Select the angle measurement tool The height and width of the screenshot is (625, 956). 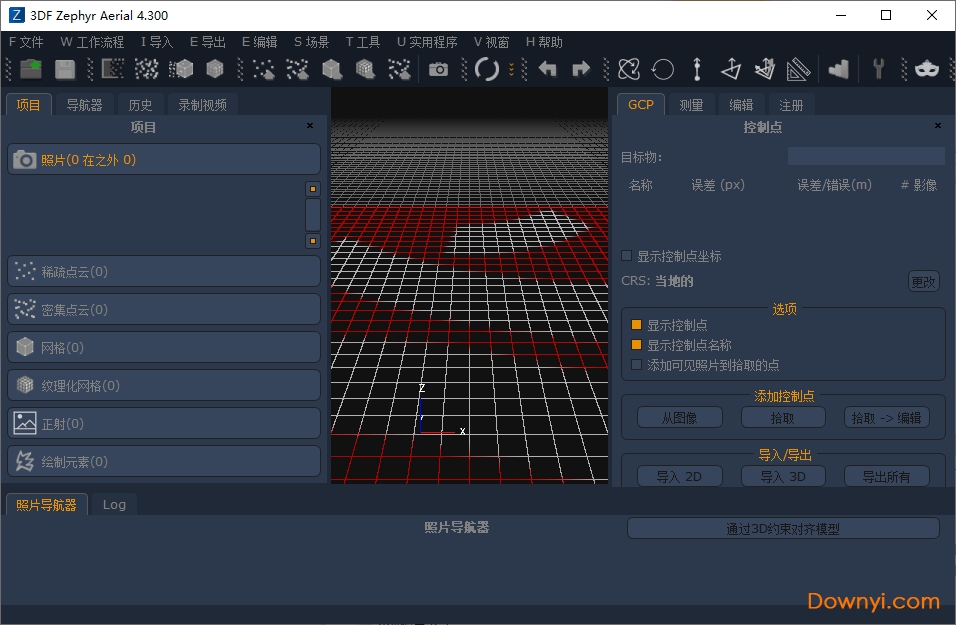pos(733,69)
